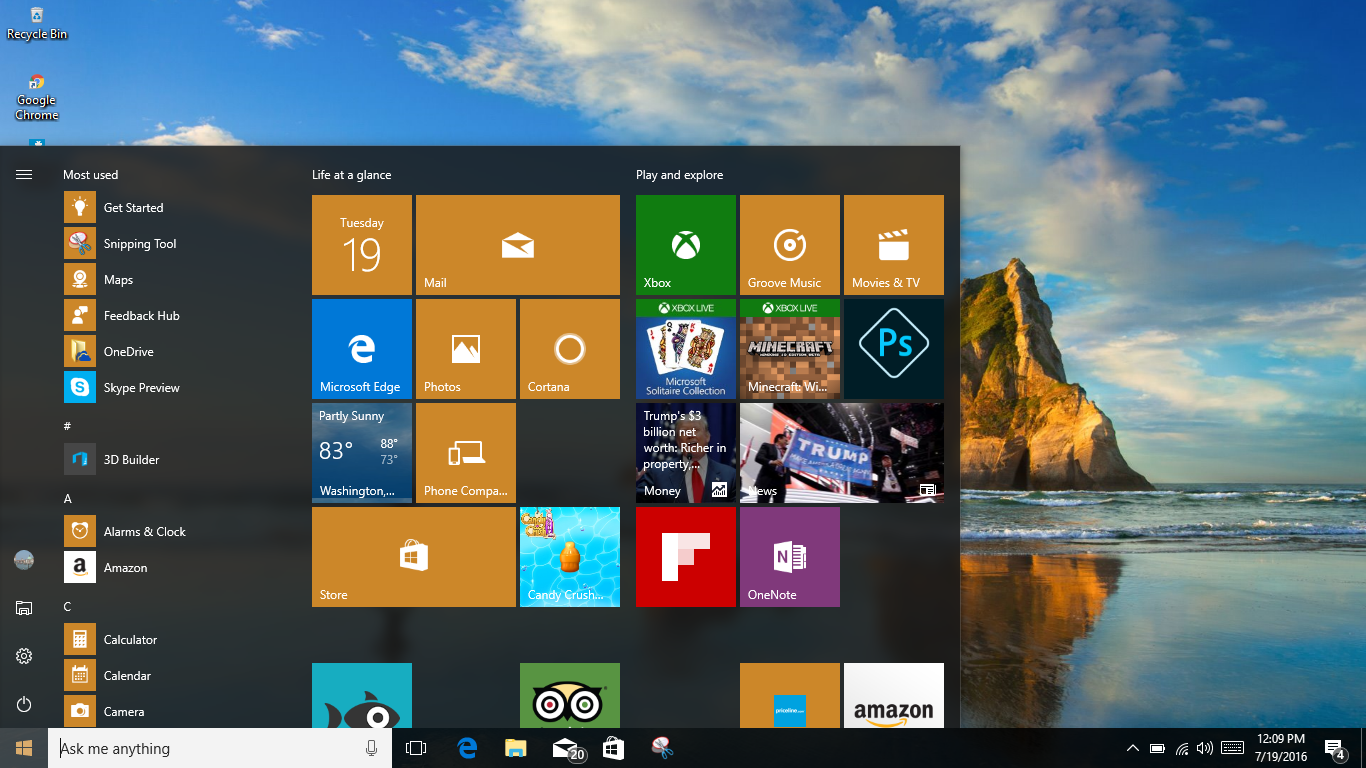Screen dimensions: 1366x768
Task: Launch Candy Crush tile
Action: point(570,557)
